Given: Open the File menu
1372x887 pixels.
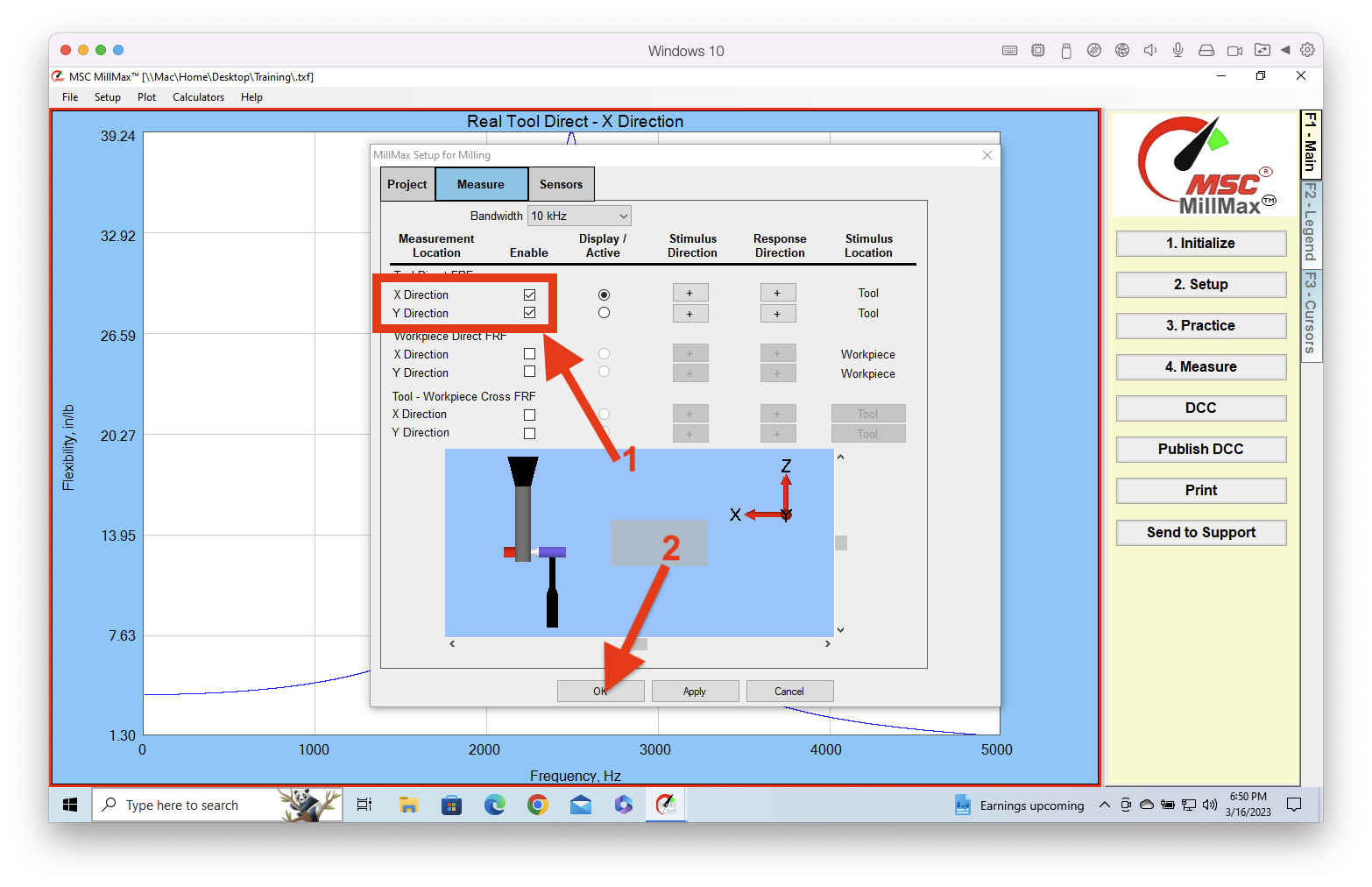Looking at the screenshot, I should (70, 97).
